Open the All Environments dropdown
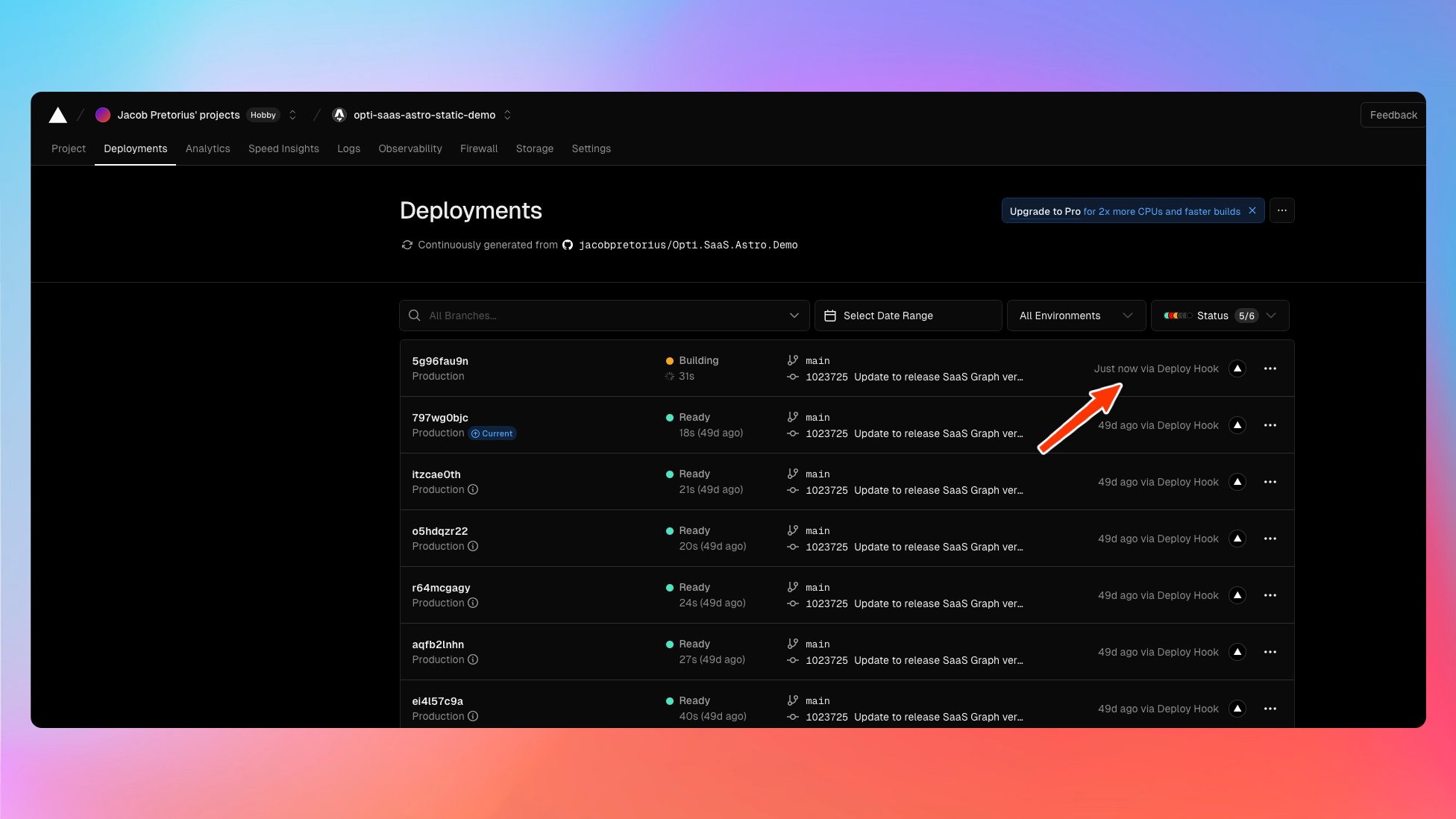This screenshot has width=1456, height=819. coord(1075,316)
